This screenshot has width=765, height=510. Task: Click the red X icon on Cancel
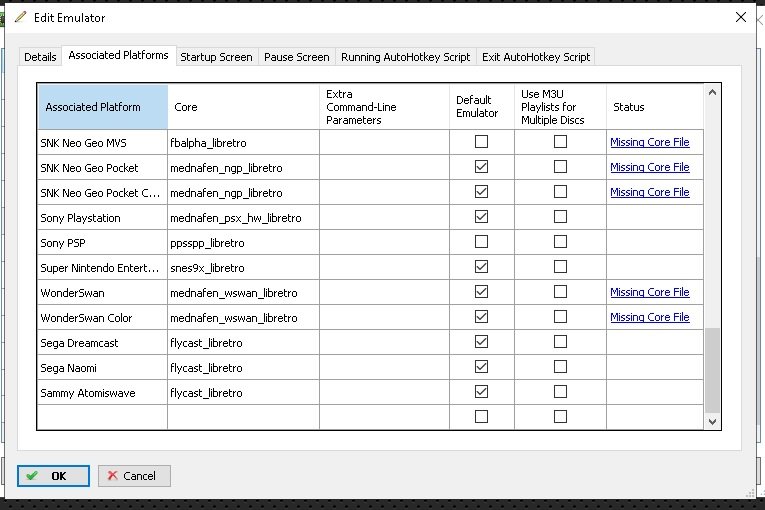[x=113, y=475]
